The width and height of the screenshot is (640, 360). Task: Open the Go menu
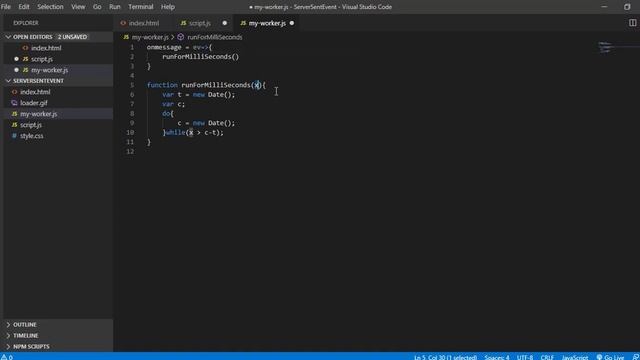(97, 7)
